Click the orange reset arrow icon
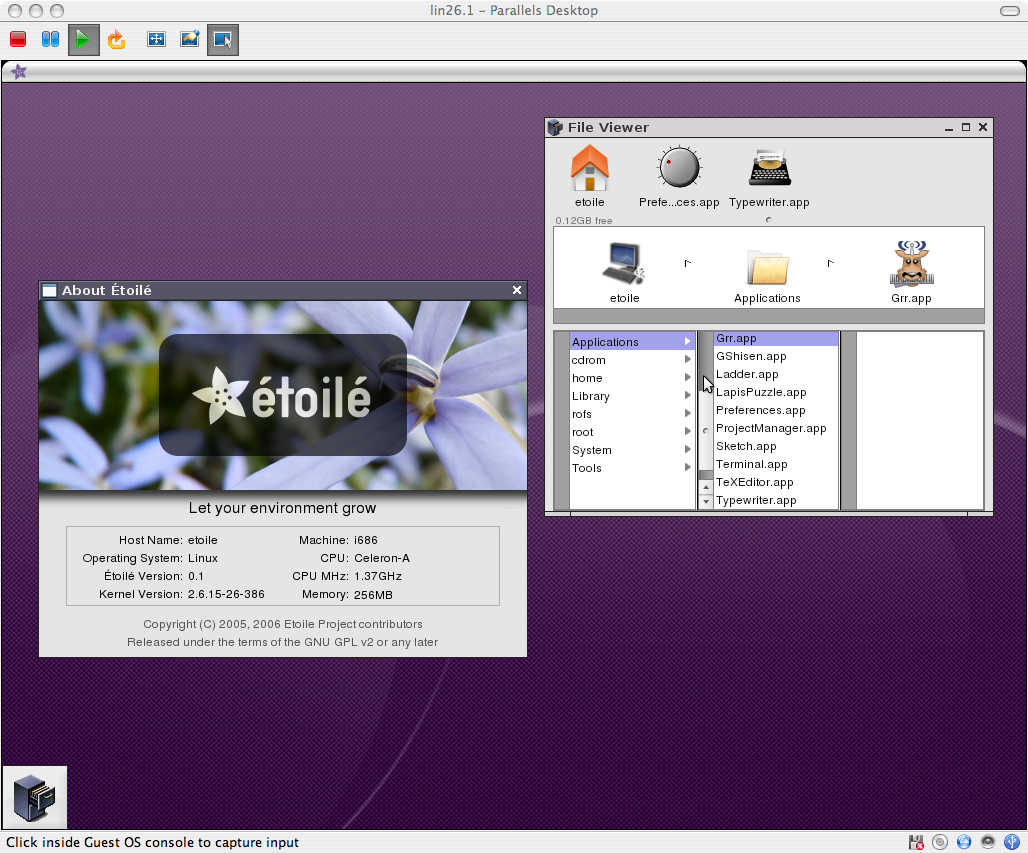This screenshot has height=853, width=1028. 116,40
